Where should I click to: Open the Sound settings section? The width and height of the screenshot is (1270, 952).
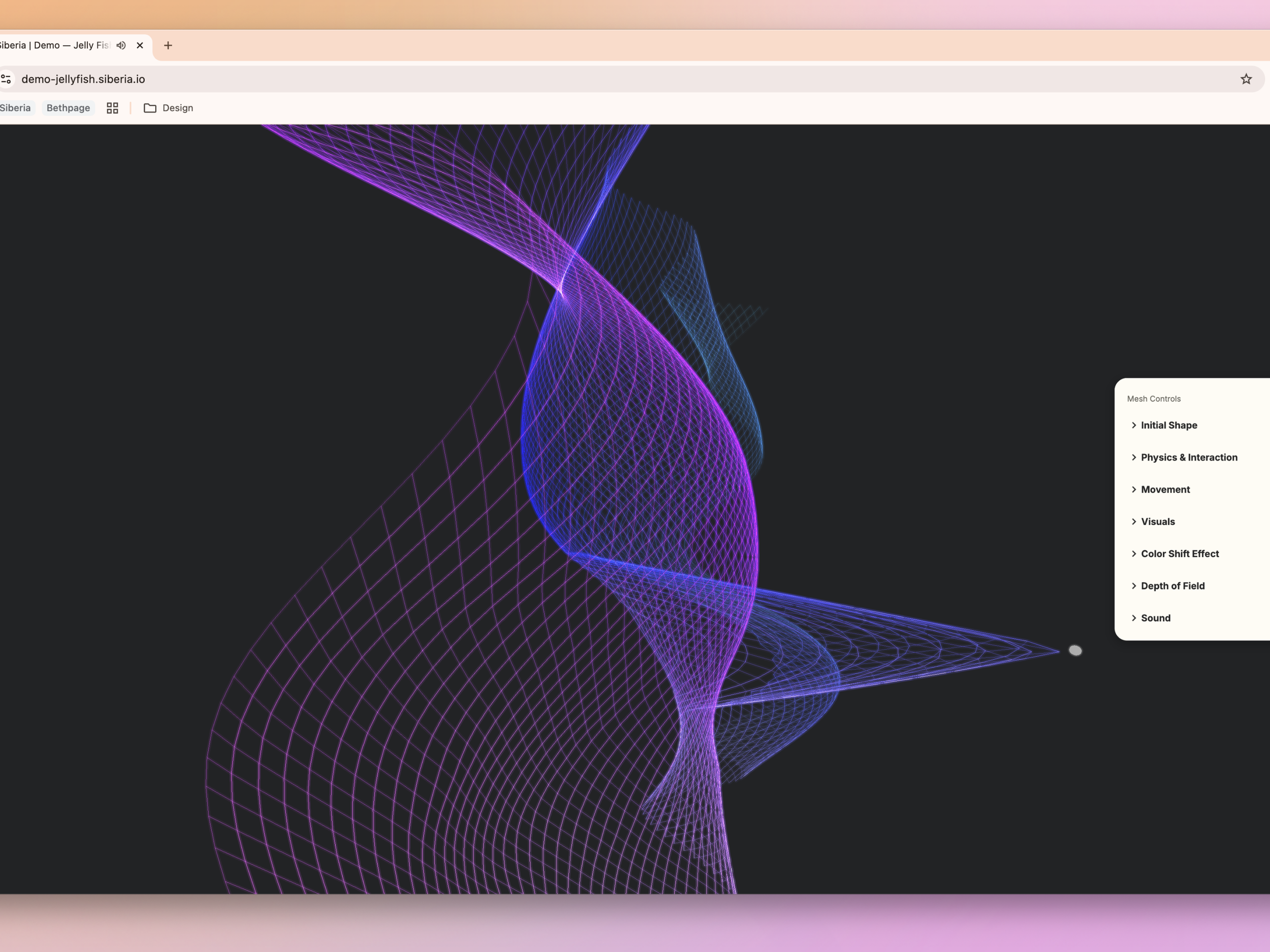coord(1155,618)
